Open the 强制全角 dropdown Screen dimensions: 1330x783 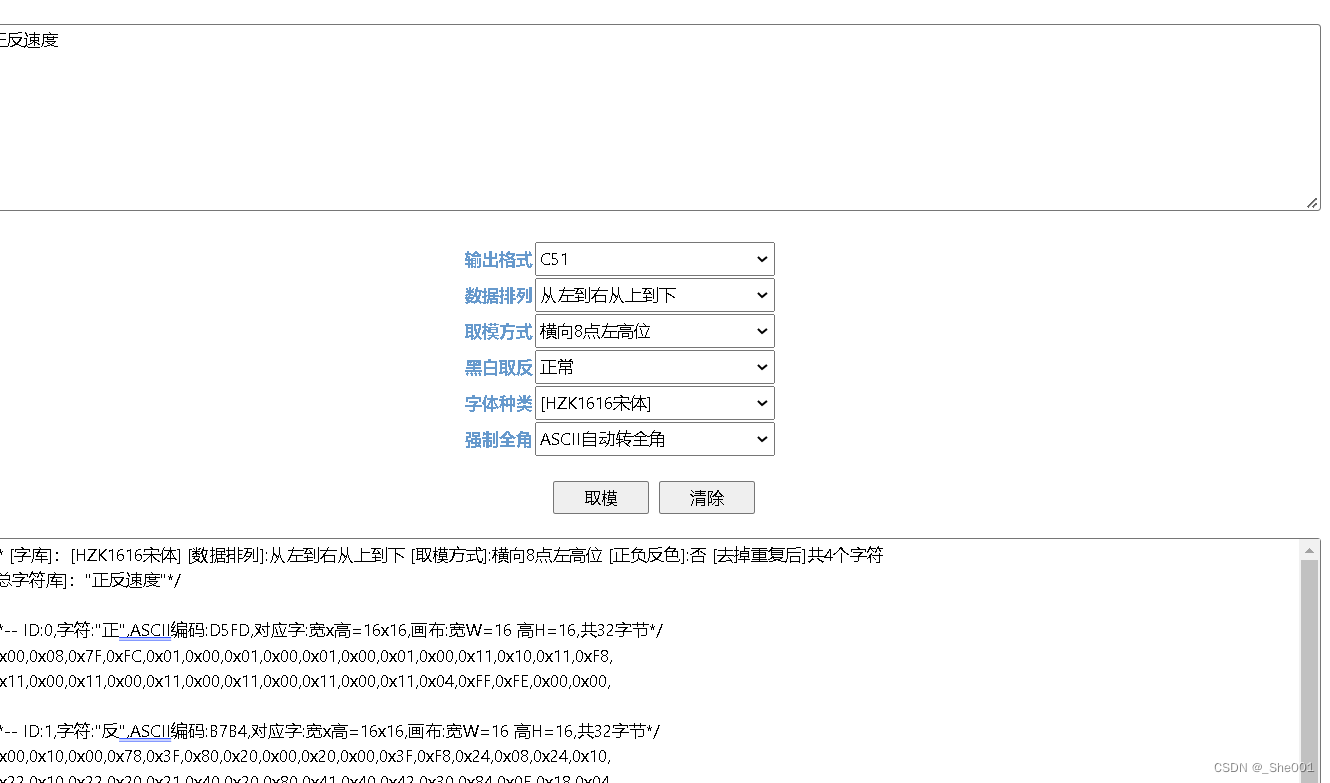[x=655, y=439]
